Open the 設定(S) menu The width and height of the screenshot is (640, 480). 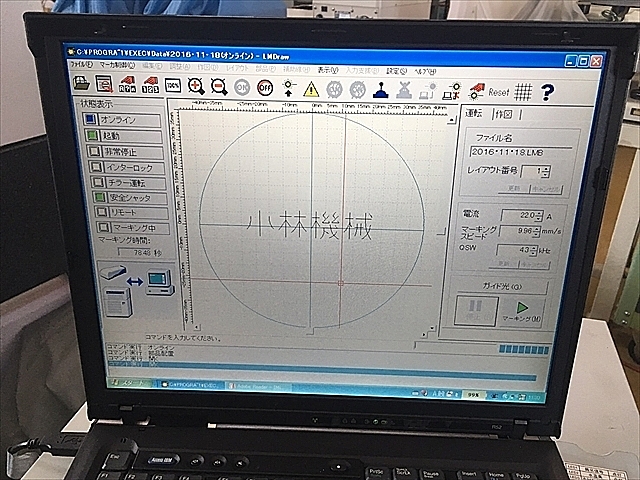tap(396, 71)
